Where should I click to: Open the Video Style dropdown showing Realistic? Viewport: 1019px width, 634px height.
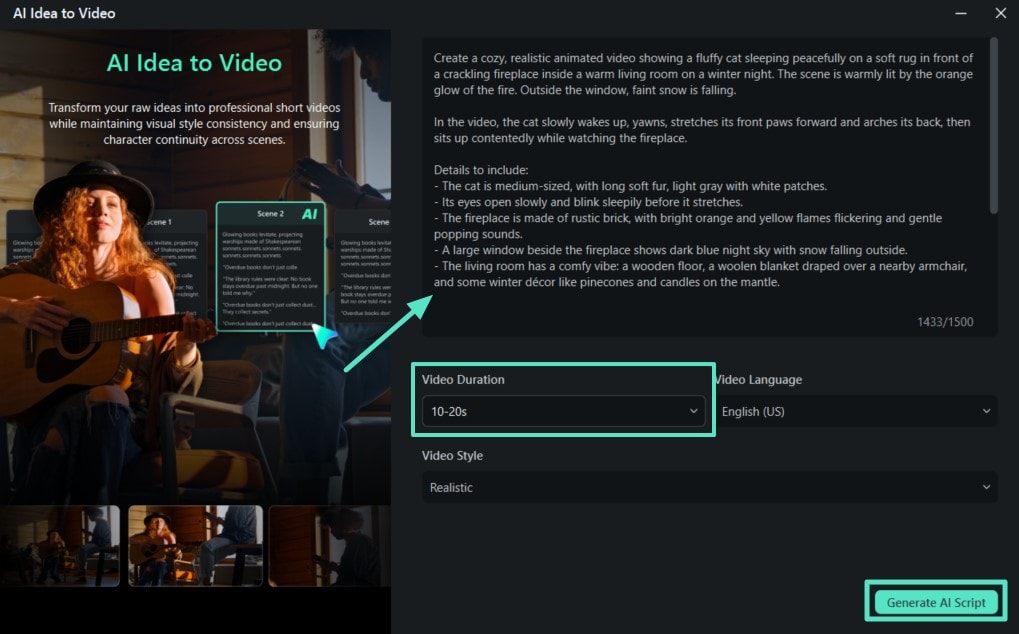tap(710, 487)
